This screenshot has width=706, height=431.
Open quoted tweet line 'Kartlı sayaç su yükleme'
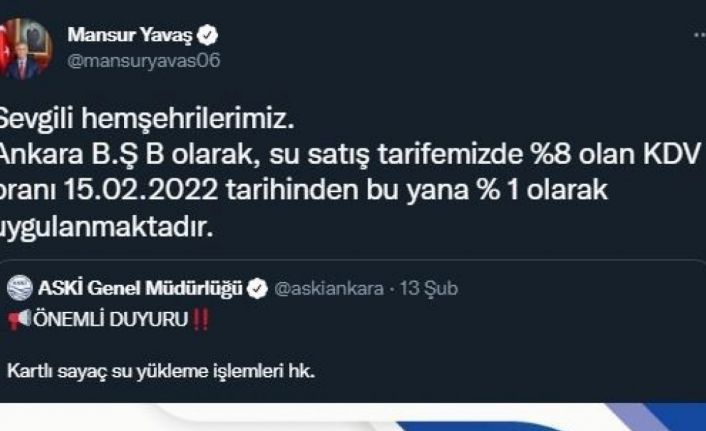click(x=161, y=372)
